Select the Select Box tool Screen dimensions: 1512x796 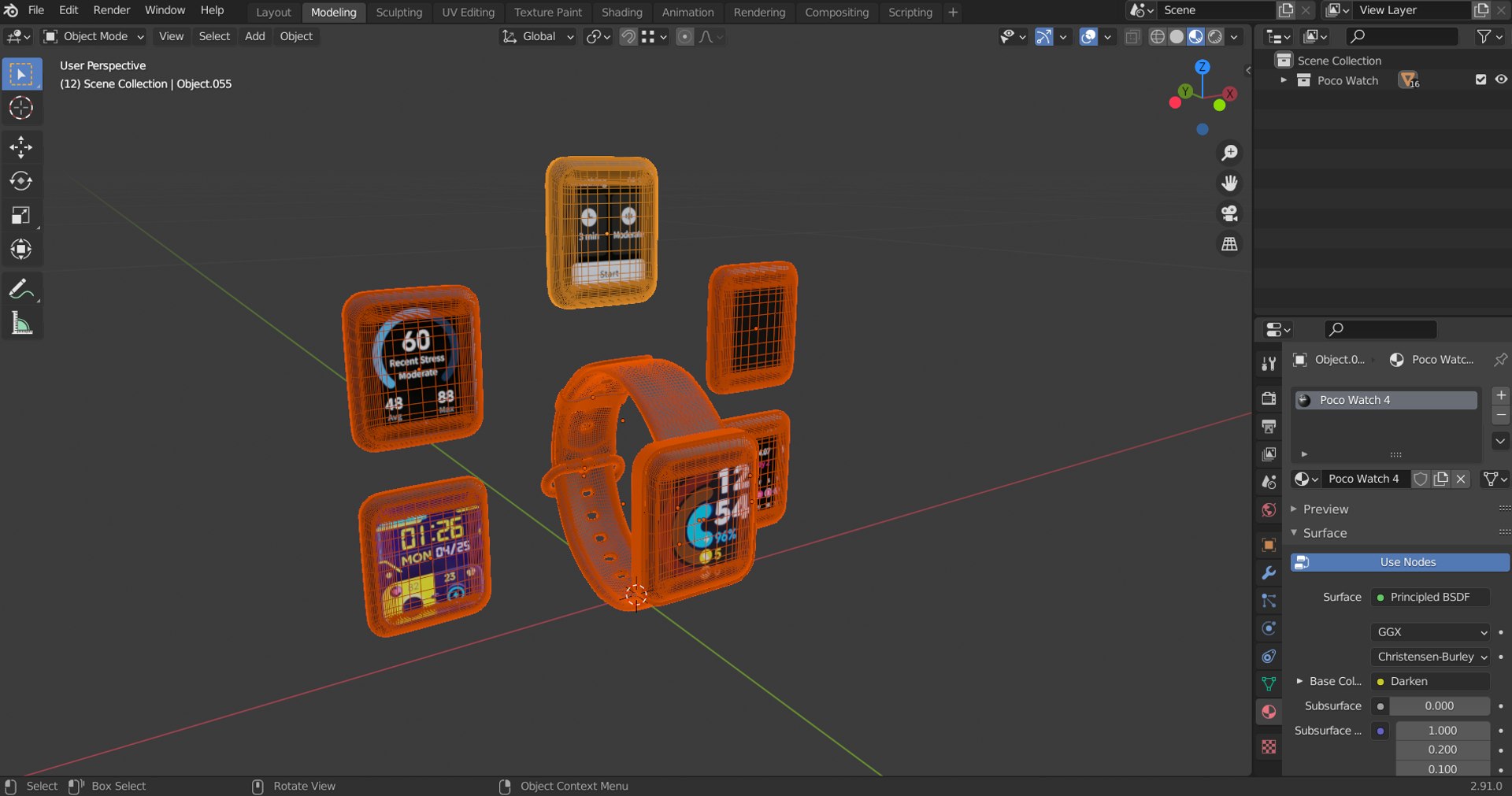pos(21,74)
